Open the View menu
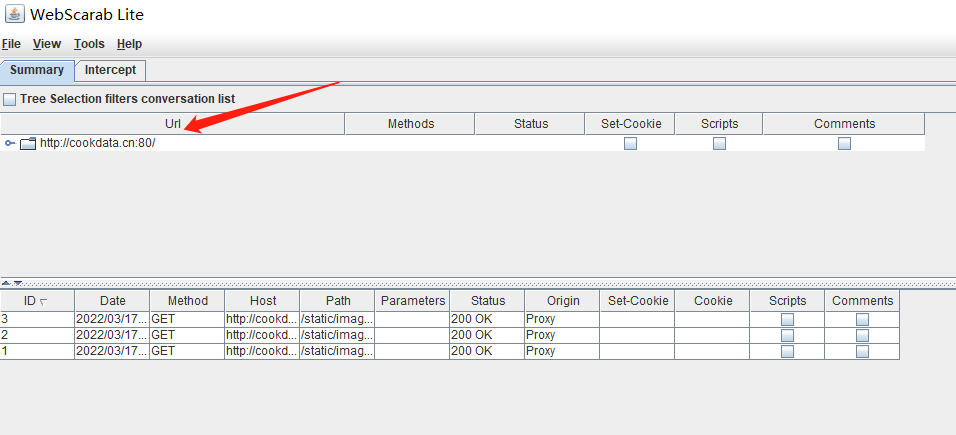The image size is (956, 435). tap(47, 44)
